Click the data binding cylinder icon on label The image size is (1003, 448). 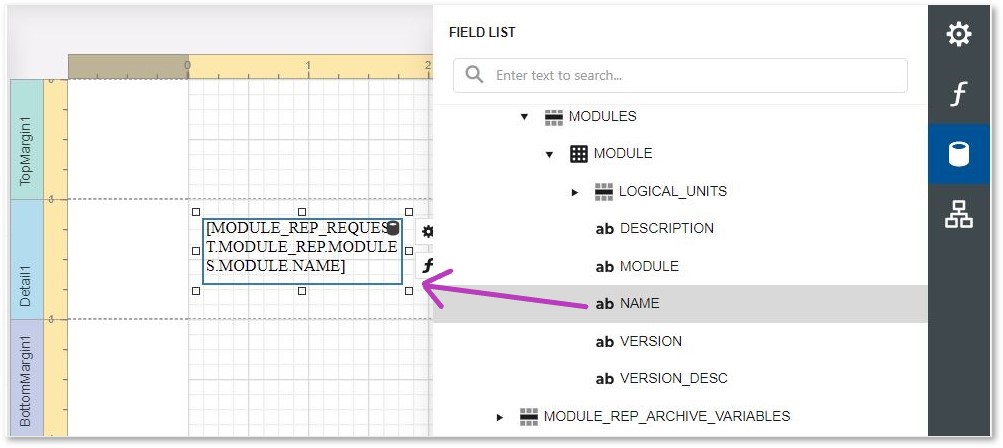(x=393, y=227)
